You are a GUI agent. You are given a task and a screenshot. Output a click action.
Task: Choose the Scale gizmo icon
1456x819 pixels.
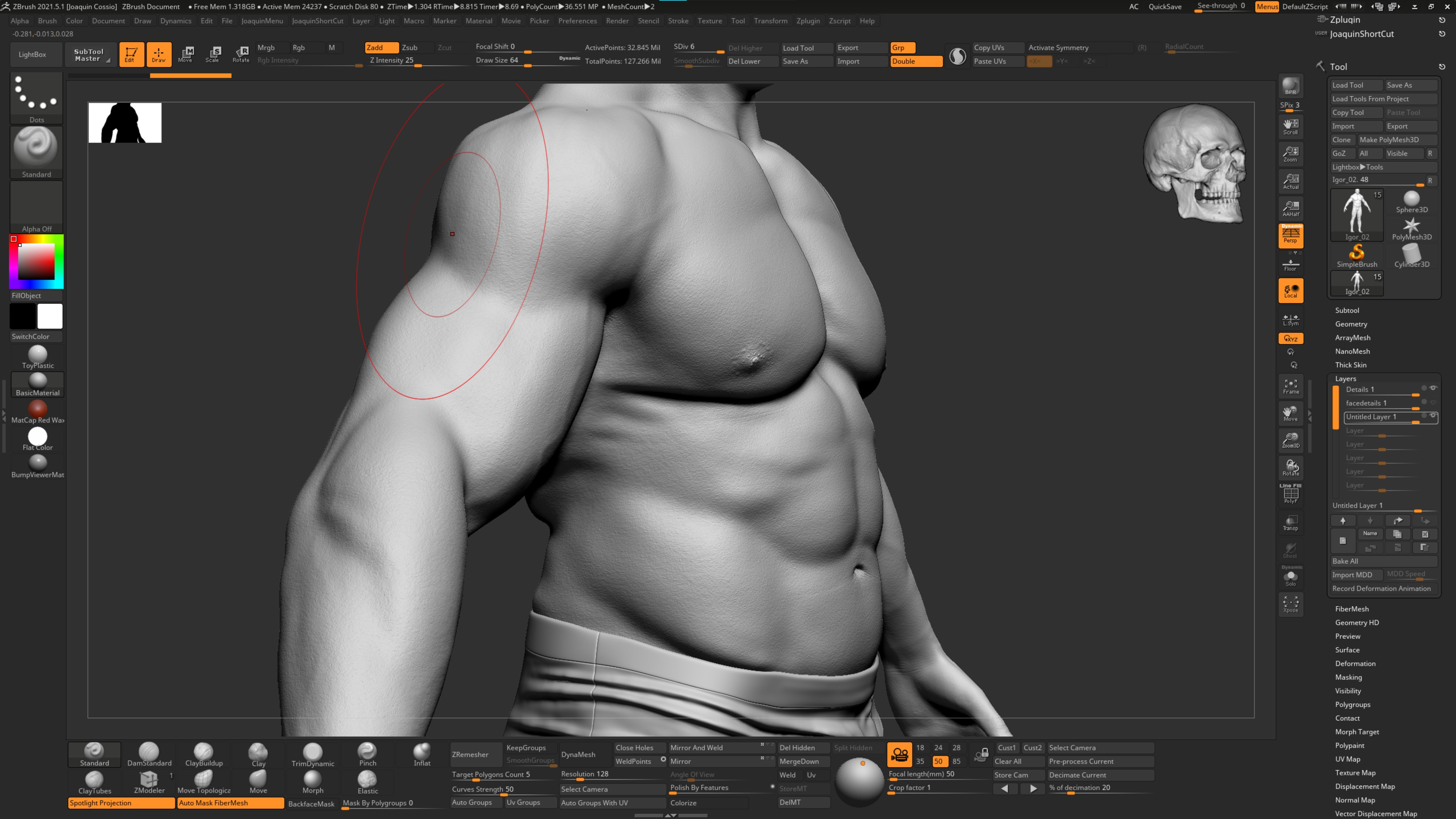tap(212, 54)
